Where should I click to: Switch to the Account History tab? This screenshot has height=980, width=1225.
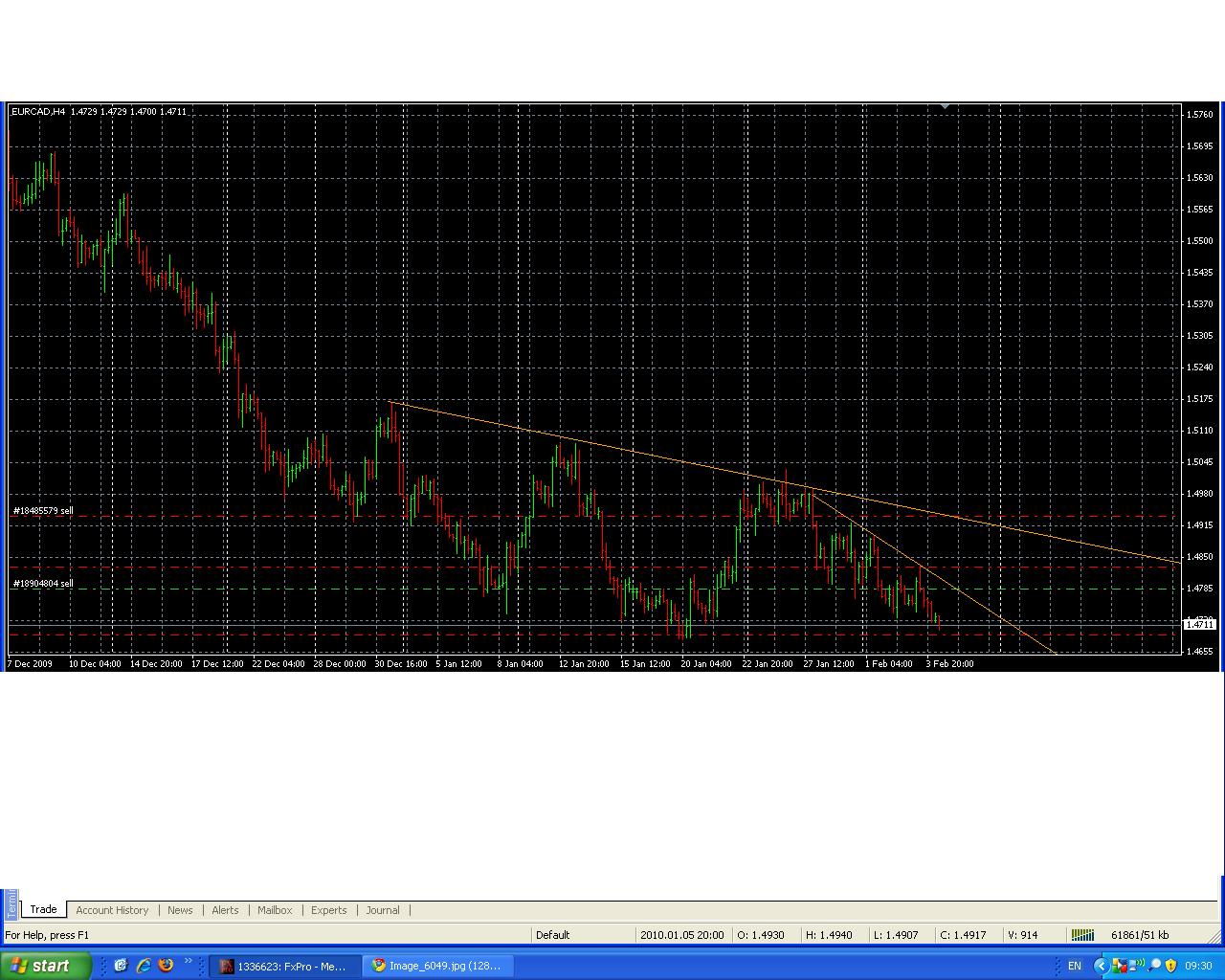click(112, 910)
